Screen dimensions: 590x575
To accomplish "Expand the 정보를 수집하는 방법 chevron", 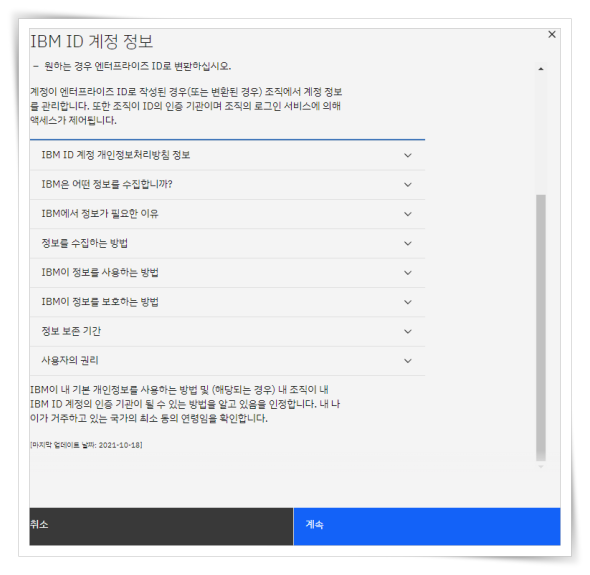I will pos(408,243).
